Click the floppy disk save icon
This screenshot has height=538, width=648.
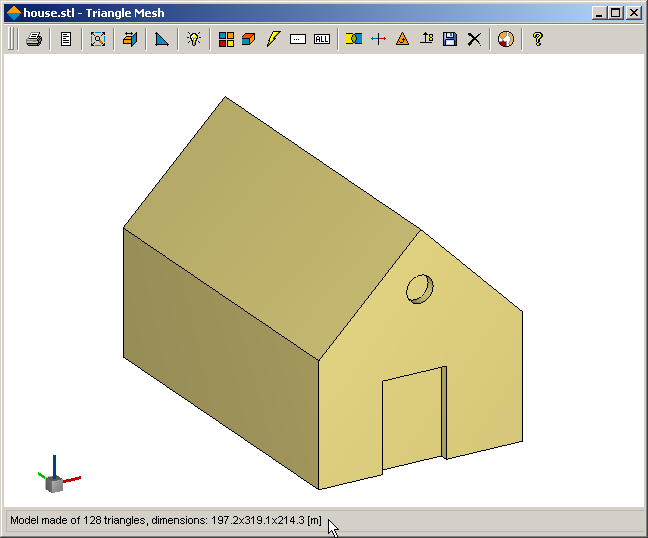(x=450, y=39)
